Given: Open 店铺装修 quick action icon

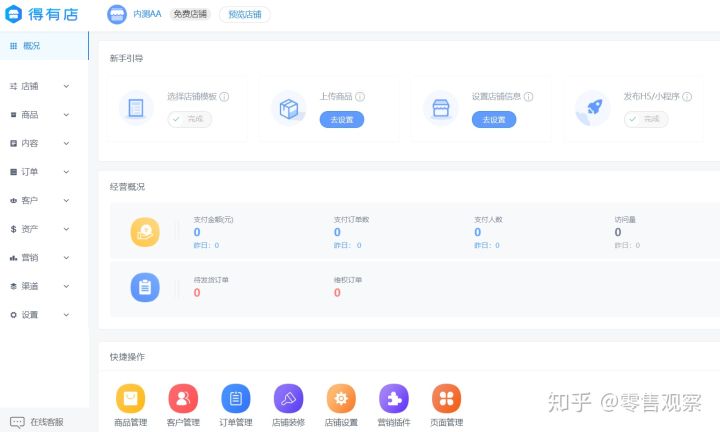Looking at the screenshot, I should point(288,398).
